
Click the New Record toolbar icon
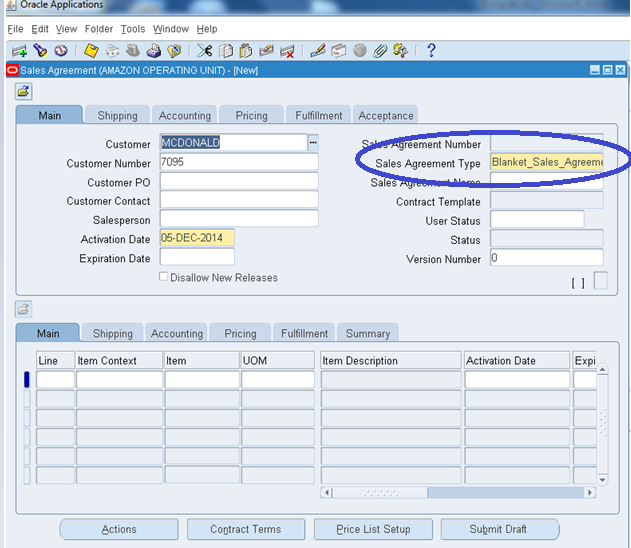[x=19, y=51]
